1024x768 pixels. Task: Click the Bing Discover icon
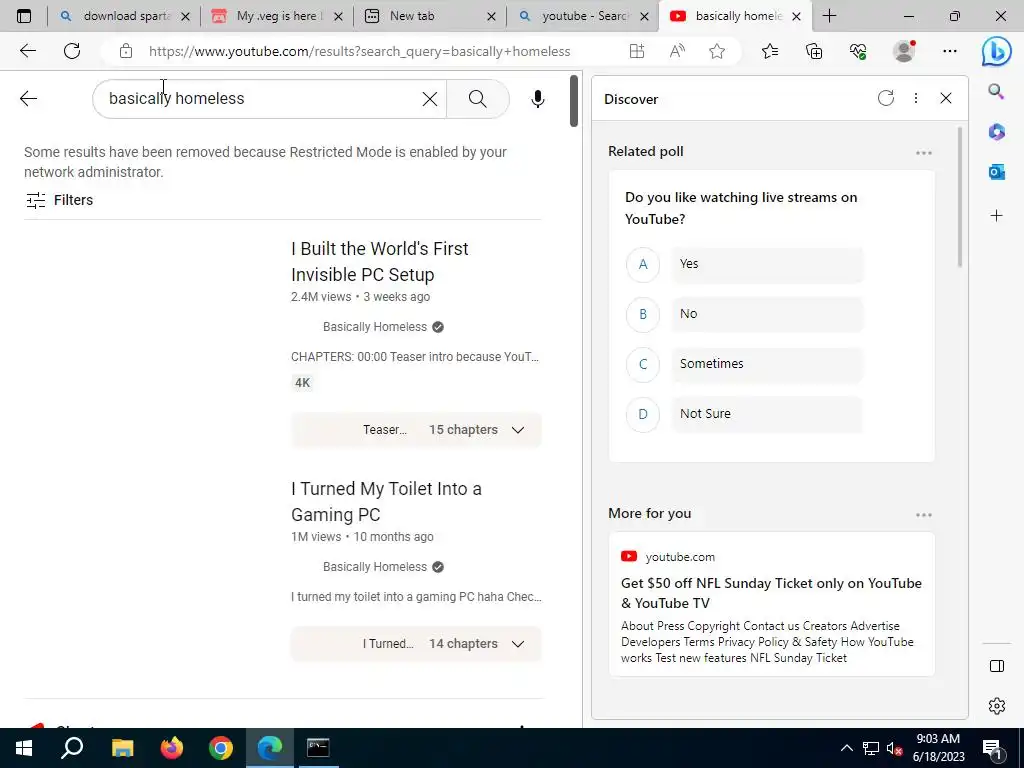point(996,52)
